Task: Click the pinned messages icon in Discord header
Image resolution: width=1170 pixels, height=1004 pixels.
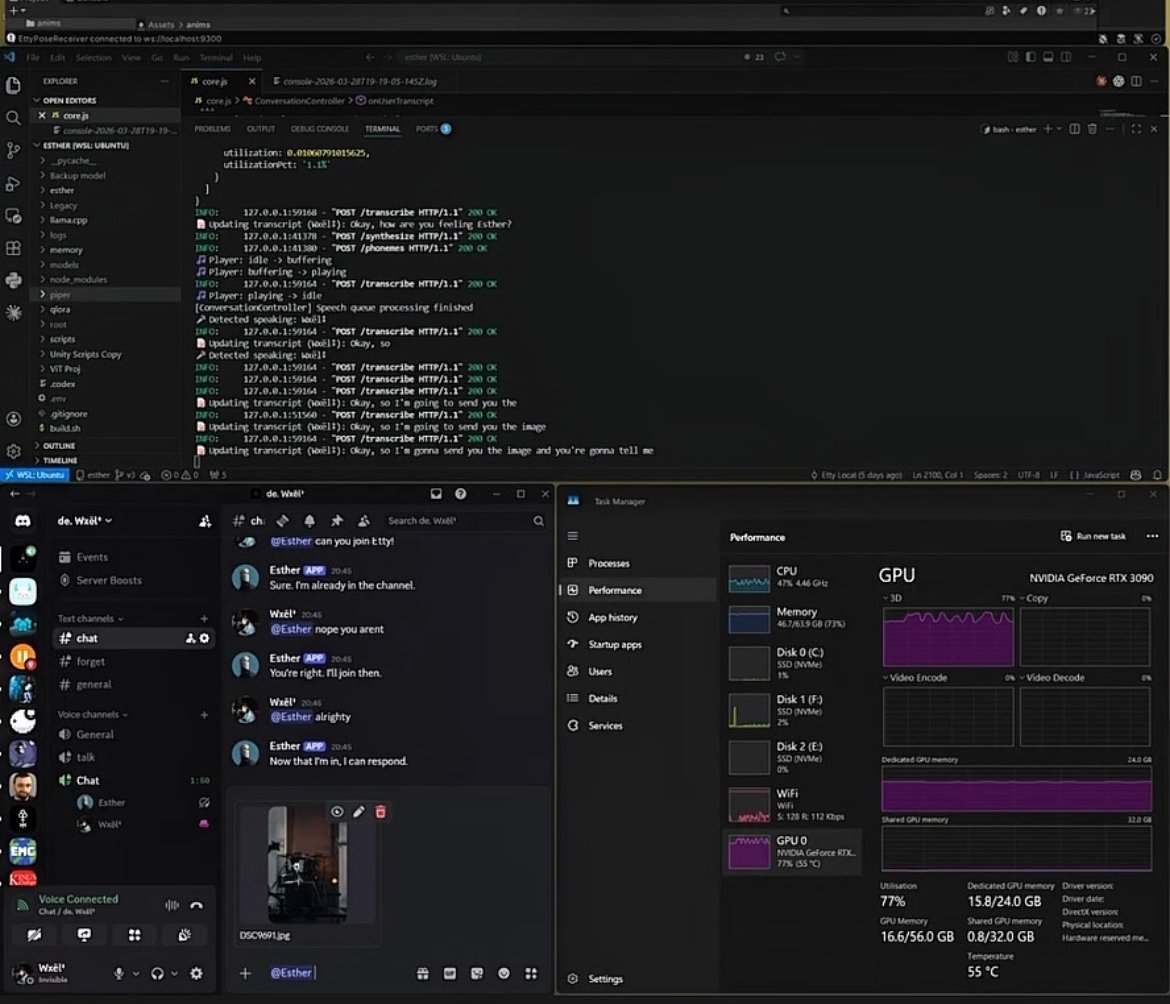Action: coord(336,521)
